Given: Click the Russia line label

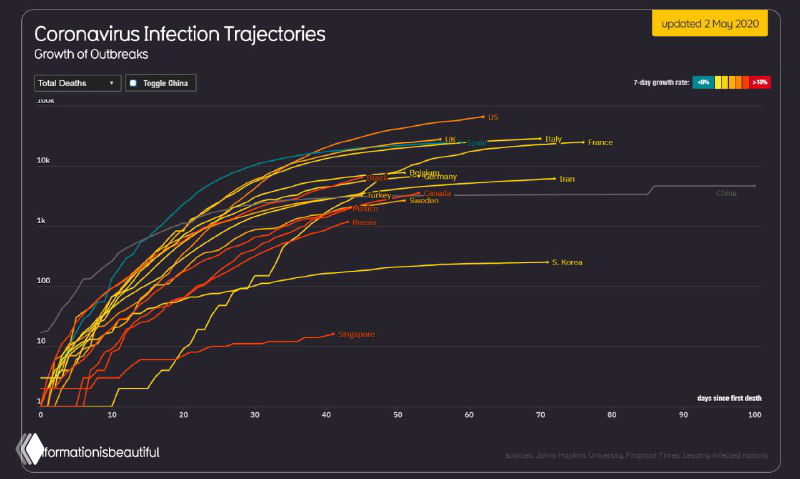Looking at the screenshot, I should coord(364,222).
